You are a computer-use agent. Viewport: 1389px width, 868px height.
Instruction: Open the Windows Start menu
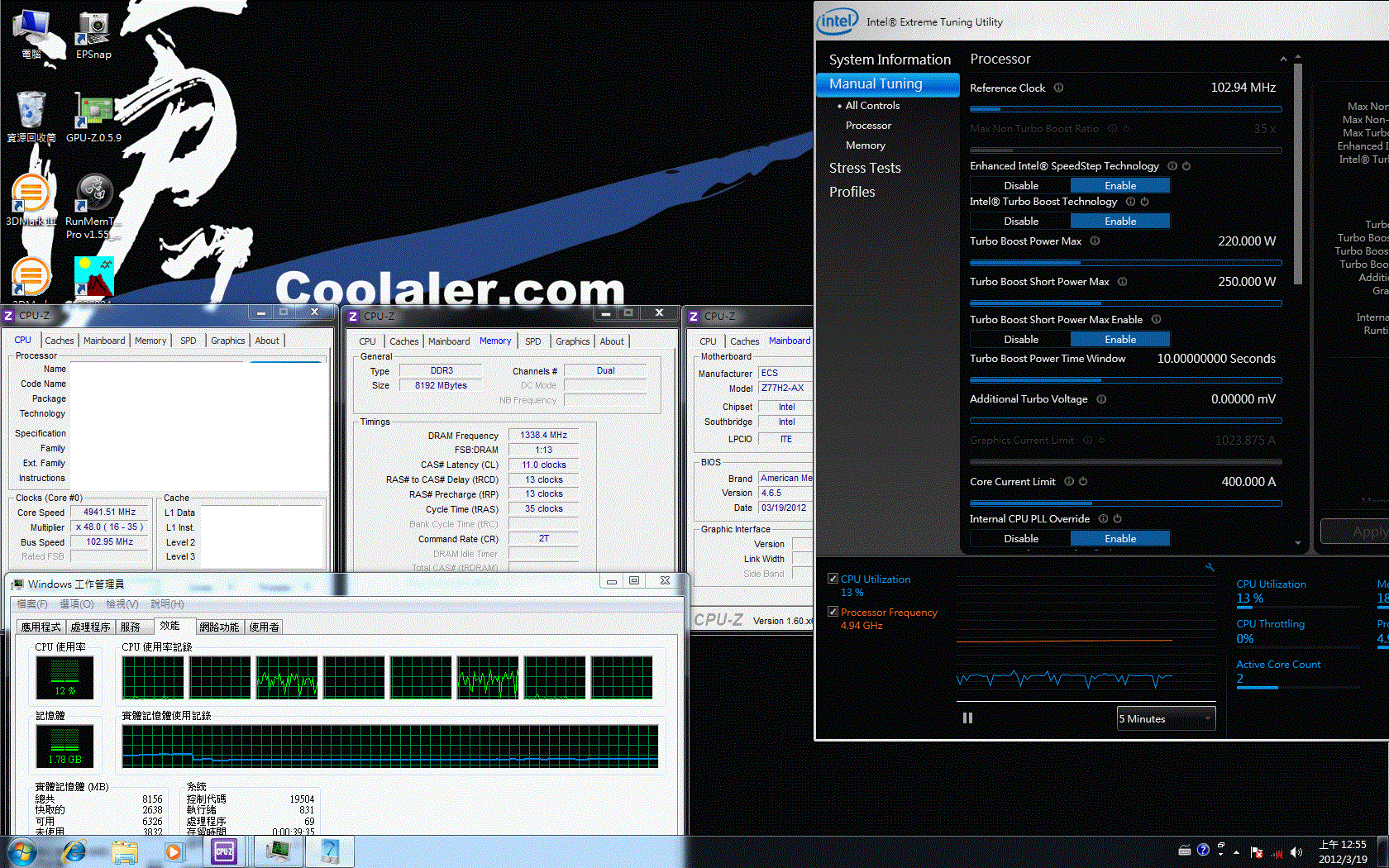point(22,851)
